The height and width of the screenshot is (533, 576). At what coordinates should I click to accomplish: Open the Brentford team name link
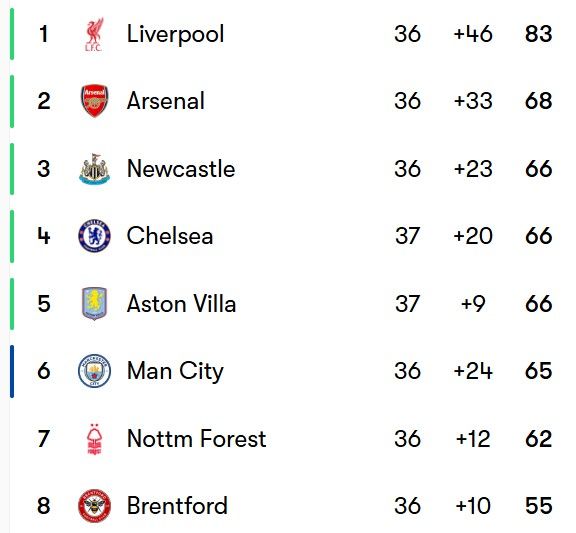(x=177, y=506)
